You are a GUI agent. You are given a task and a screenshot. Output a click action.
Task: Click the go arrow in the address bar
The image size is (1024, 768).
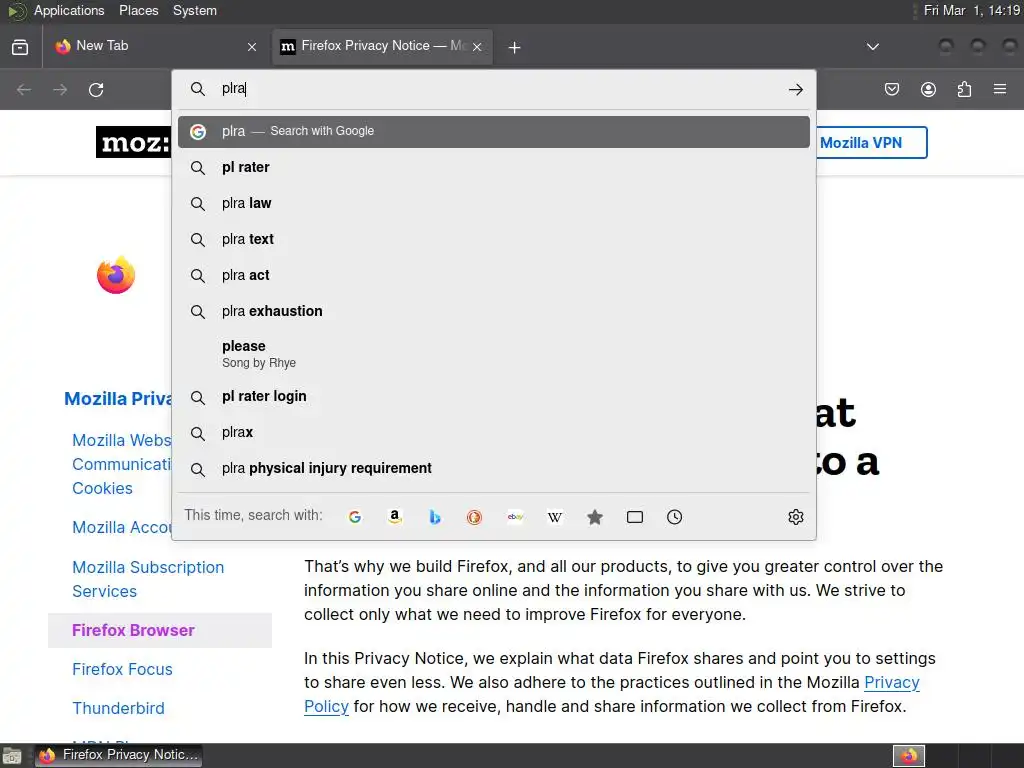pyautogui.click(x=795, y=89)
